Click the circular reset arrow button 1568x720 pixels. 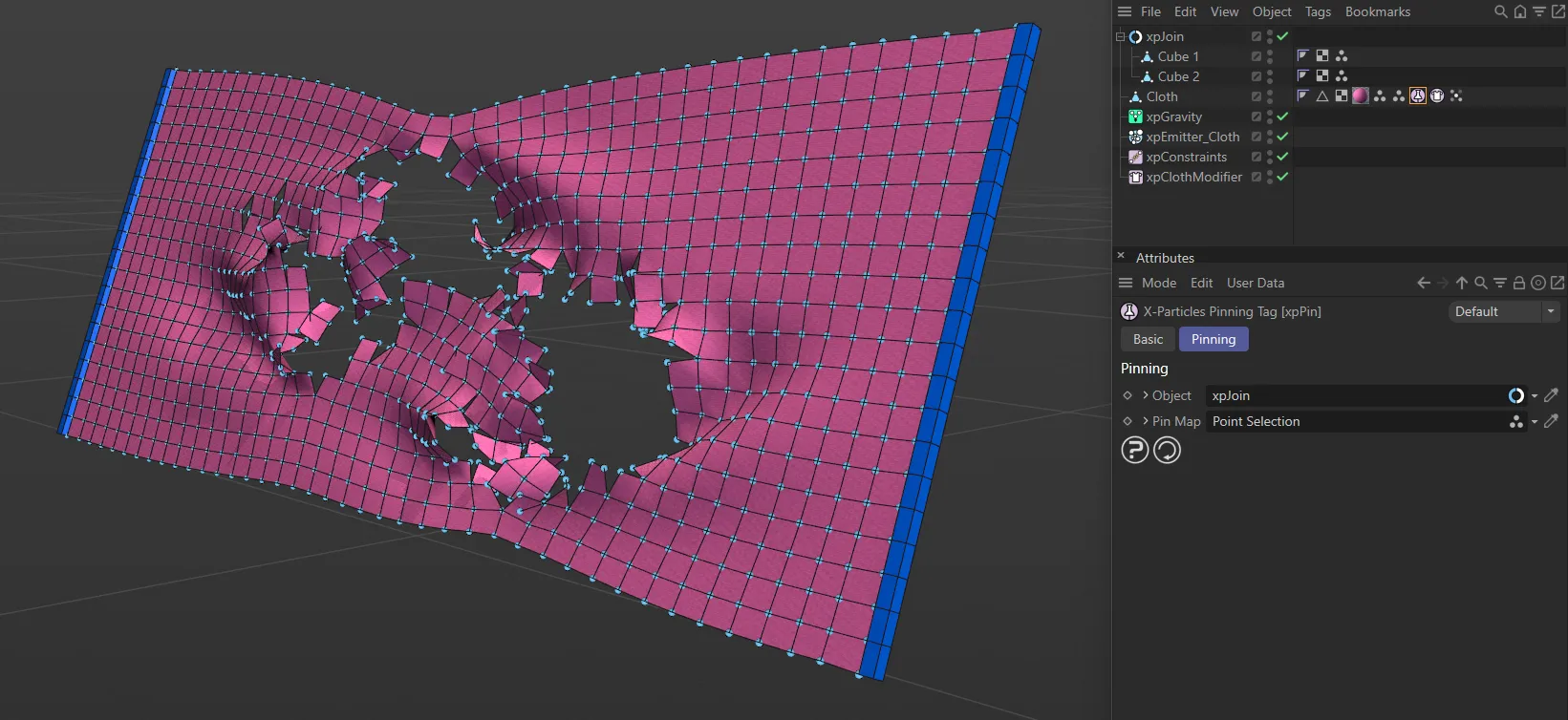click(1167, 450)
